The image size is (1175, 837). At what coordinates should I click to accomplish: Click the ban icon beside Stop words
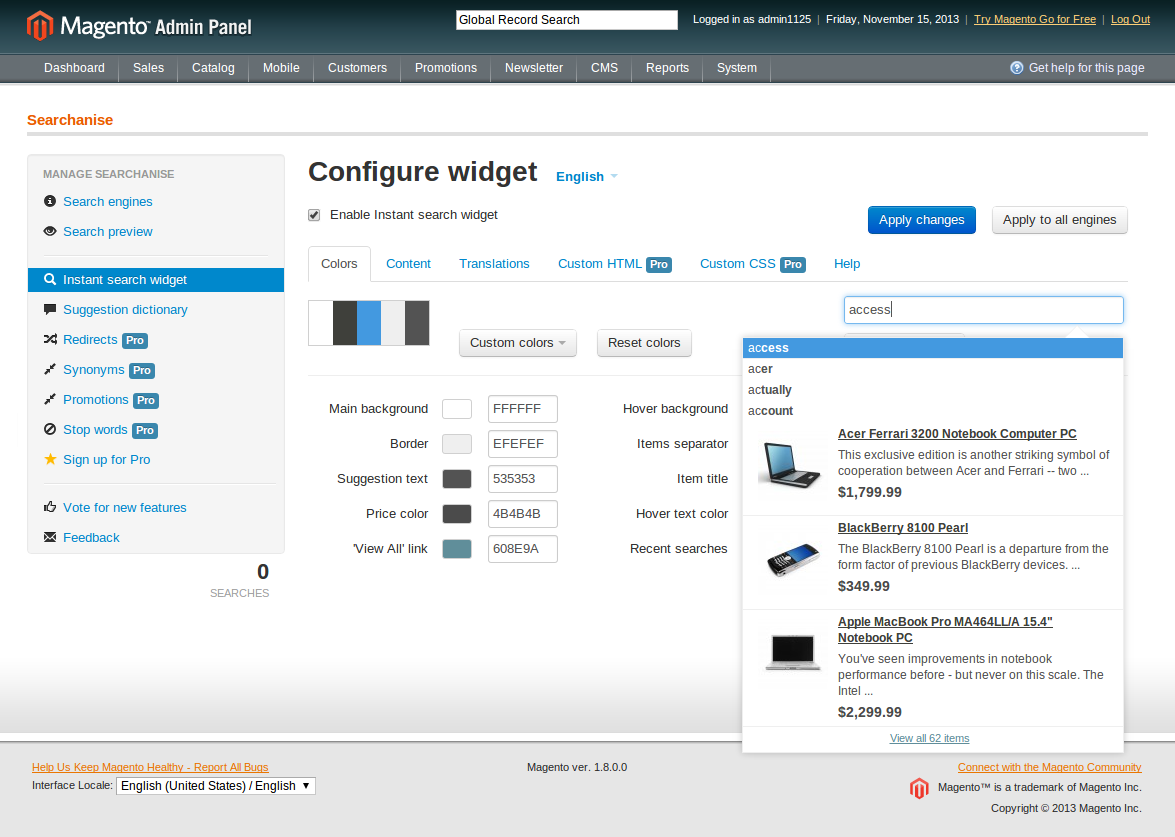click(x=50, y=429)
